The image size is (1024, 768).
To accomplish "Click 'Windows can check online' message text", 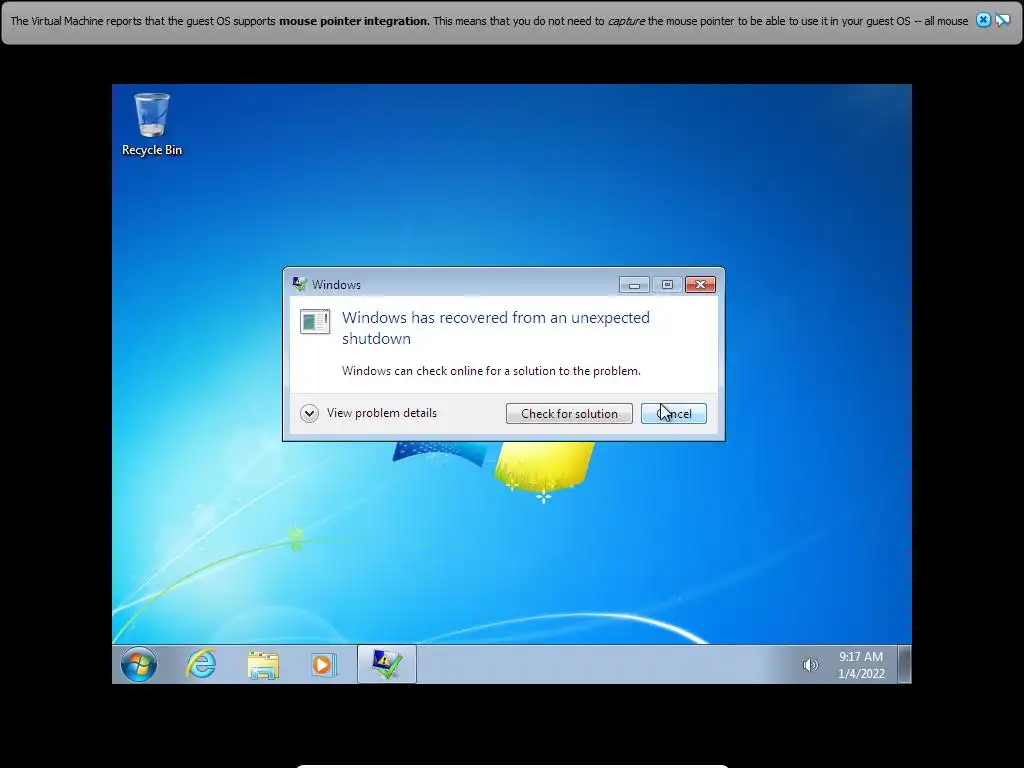I will click(491, 371).
